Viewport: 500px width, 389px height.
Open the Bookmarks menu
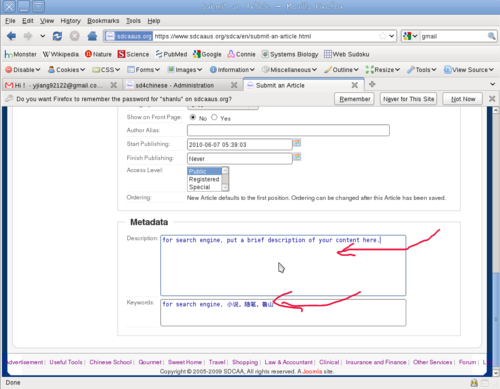click(103, 21)
